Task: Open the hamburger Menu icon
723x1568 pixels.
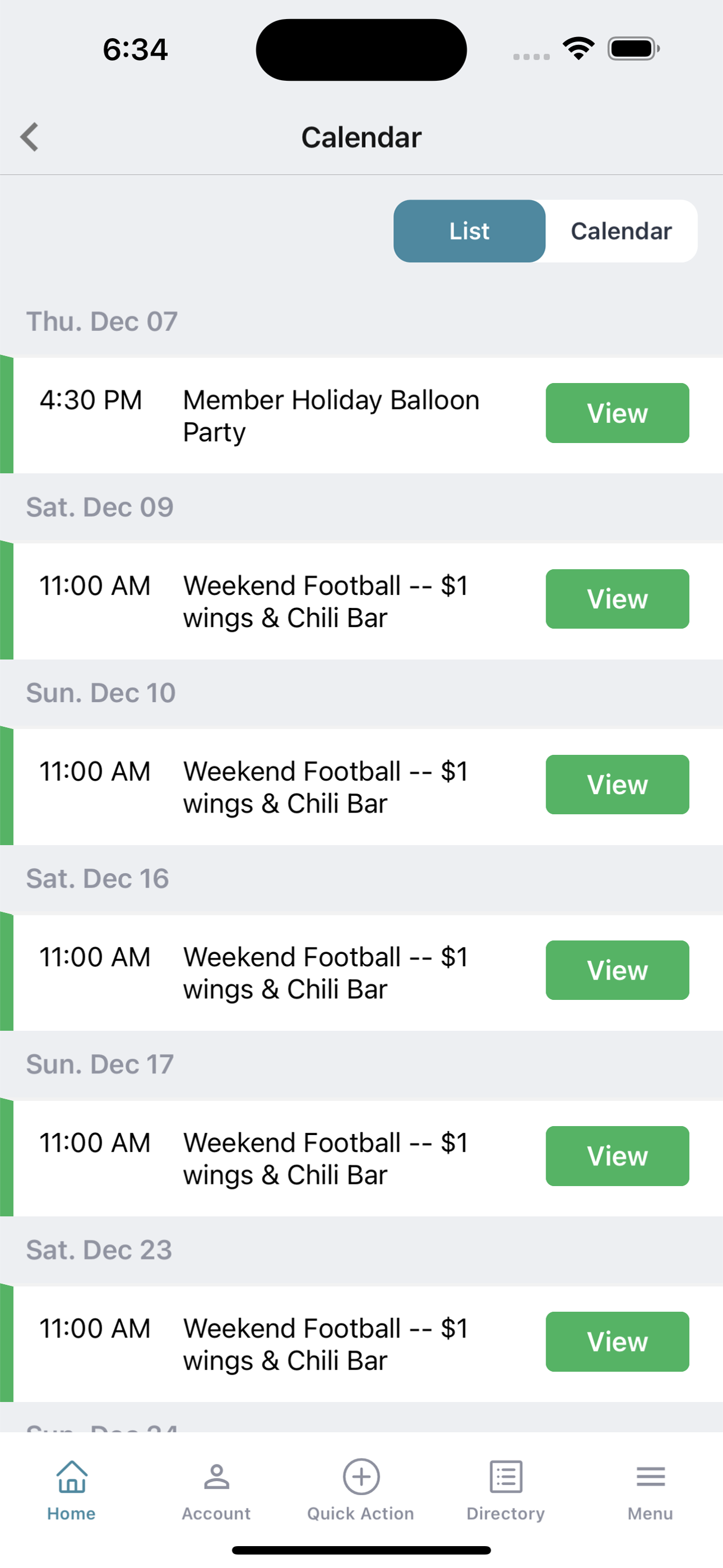Action: 651,1476
